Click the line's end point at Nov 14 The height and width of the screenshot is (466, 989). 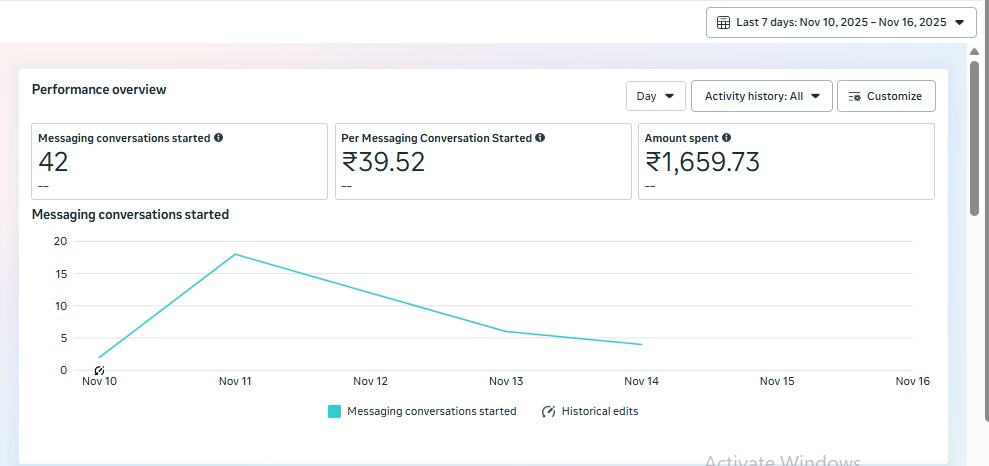(x=641, y=344)
